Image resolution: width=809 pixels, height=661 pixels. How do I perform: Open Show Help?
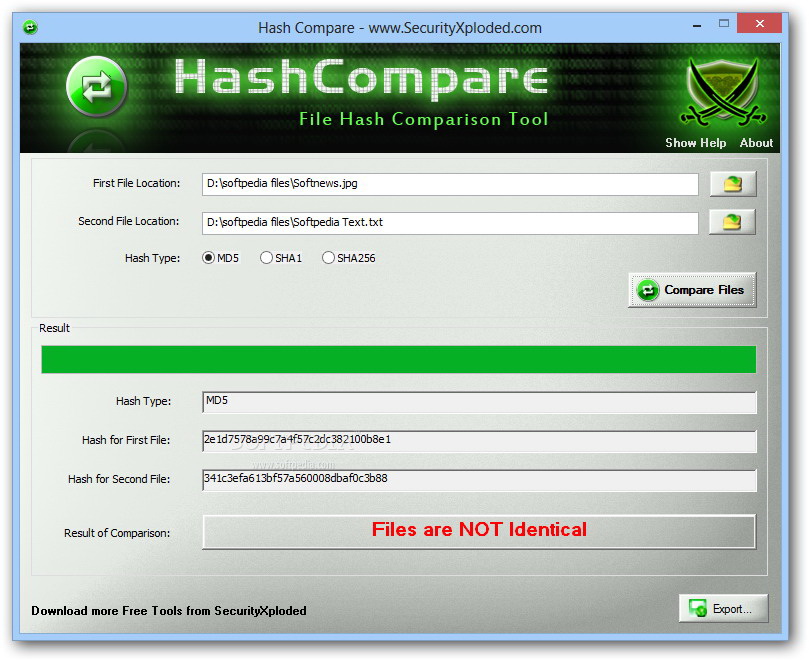coord(695,143)
